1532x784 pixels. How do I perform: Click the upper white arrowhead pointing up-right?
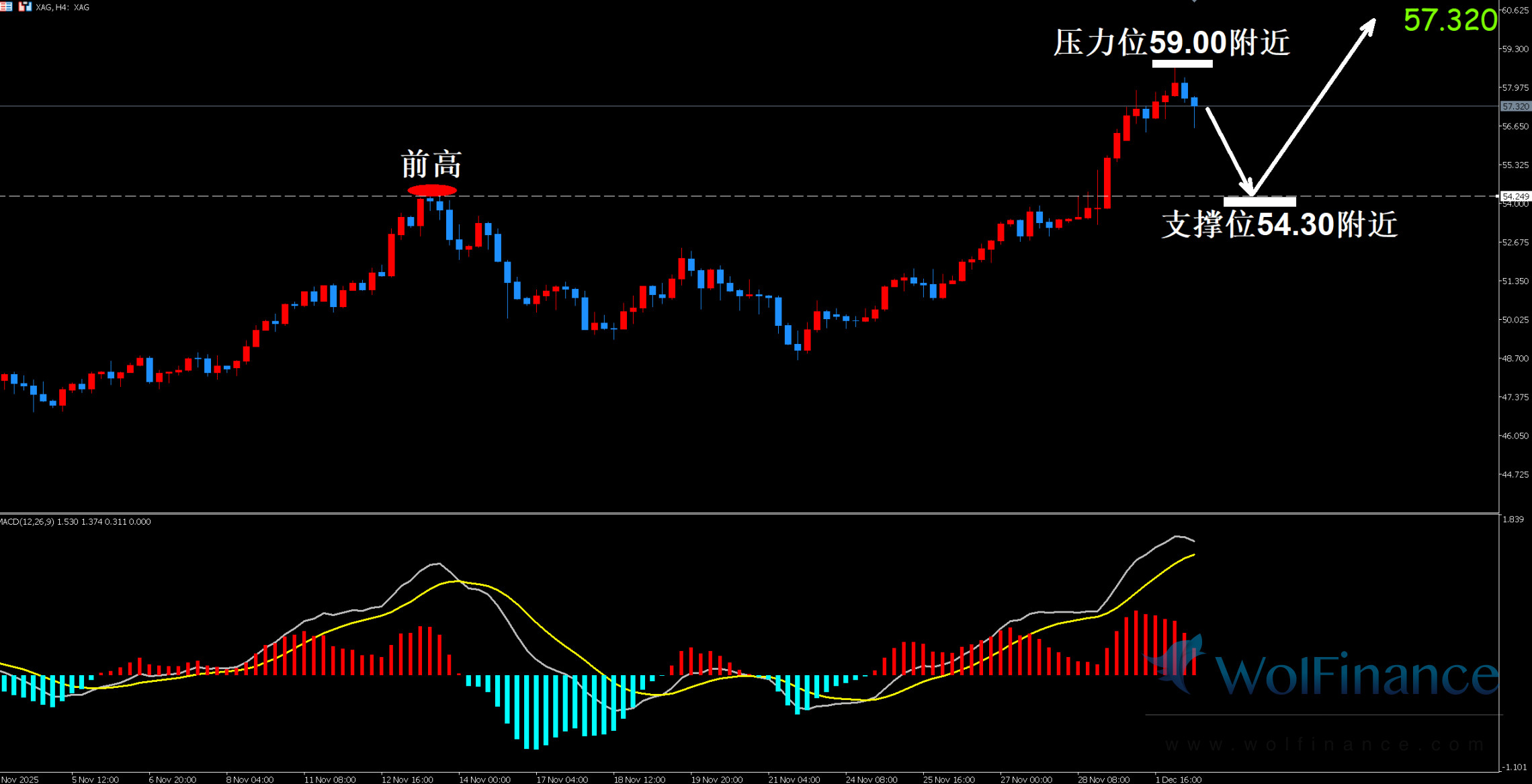[x=1369, y=24]
